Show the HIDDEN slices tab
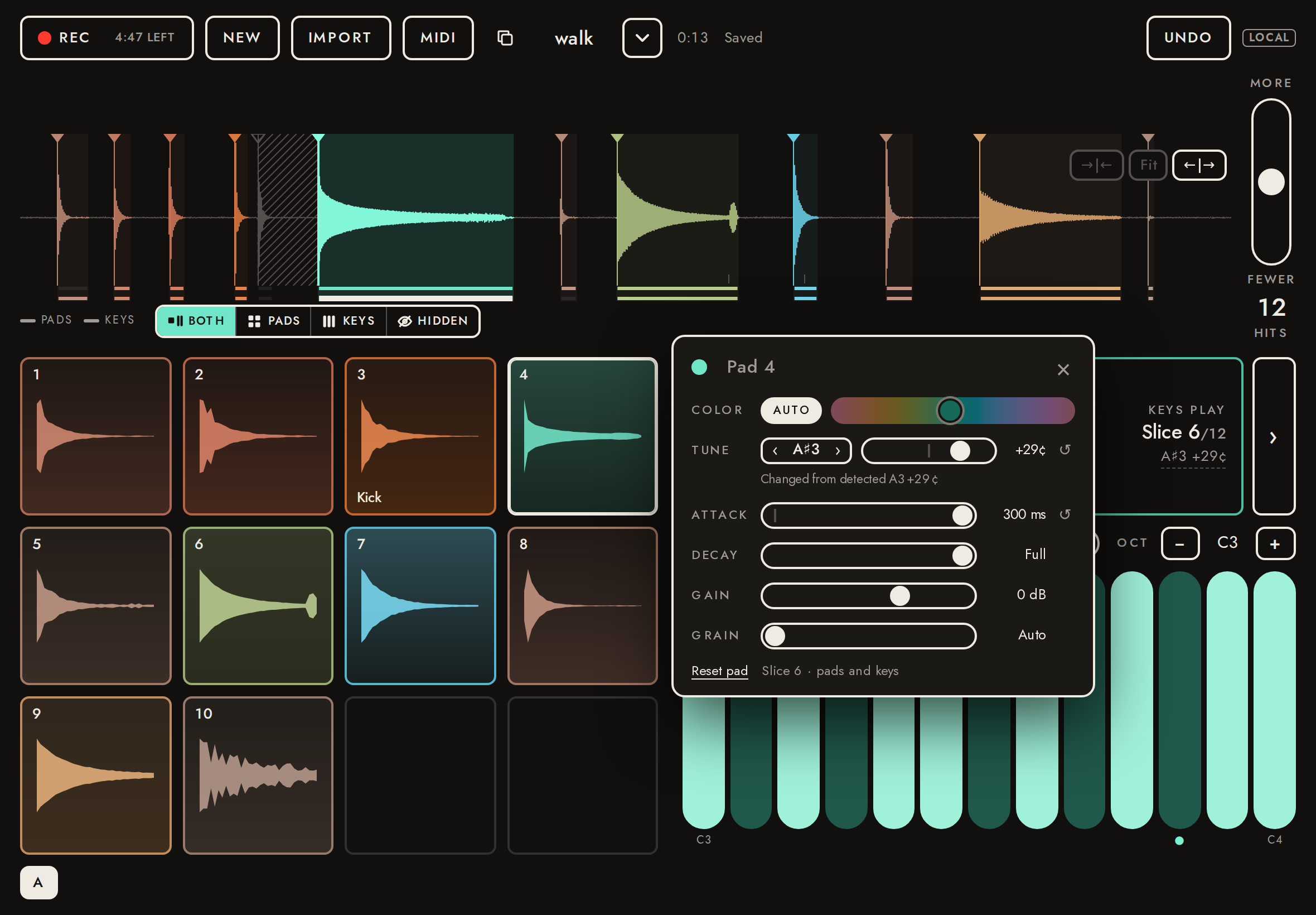This screenshot has width=1316, height=915. click(x=433, y=321)
